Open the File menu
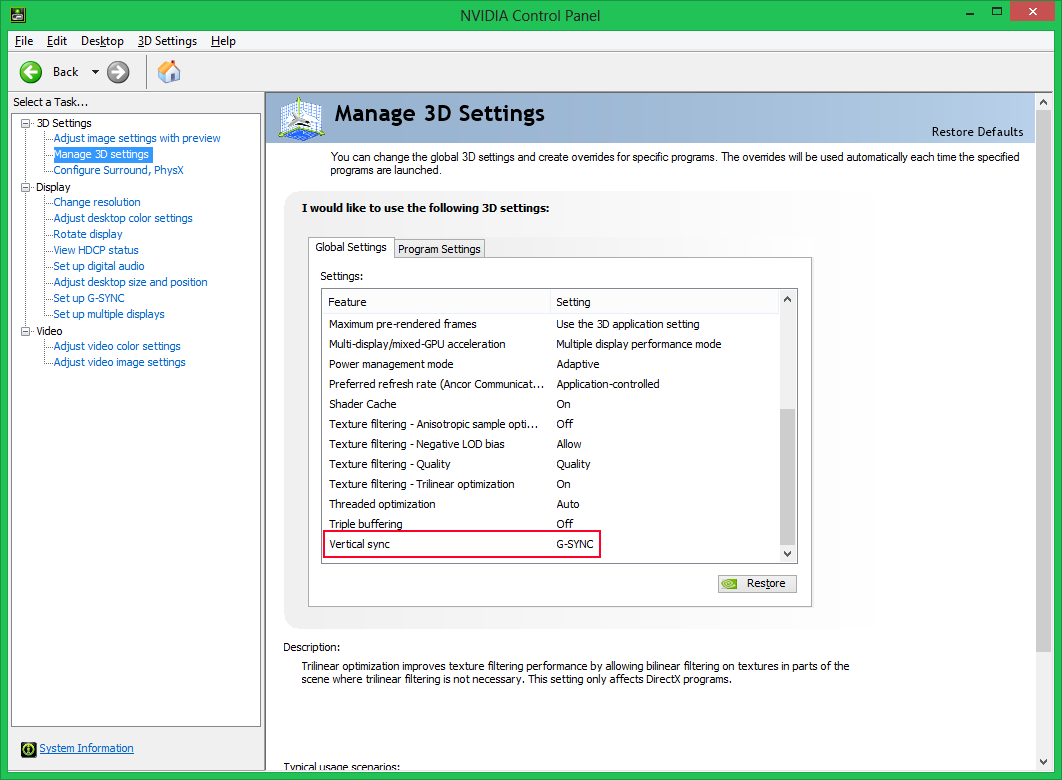The height and width of the screenshot is (780, 1062). pyautogui.click(x=24, y=41)
